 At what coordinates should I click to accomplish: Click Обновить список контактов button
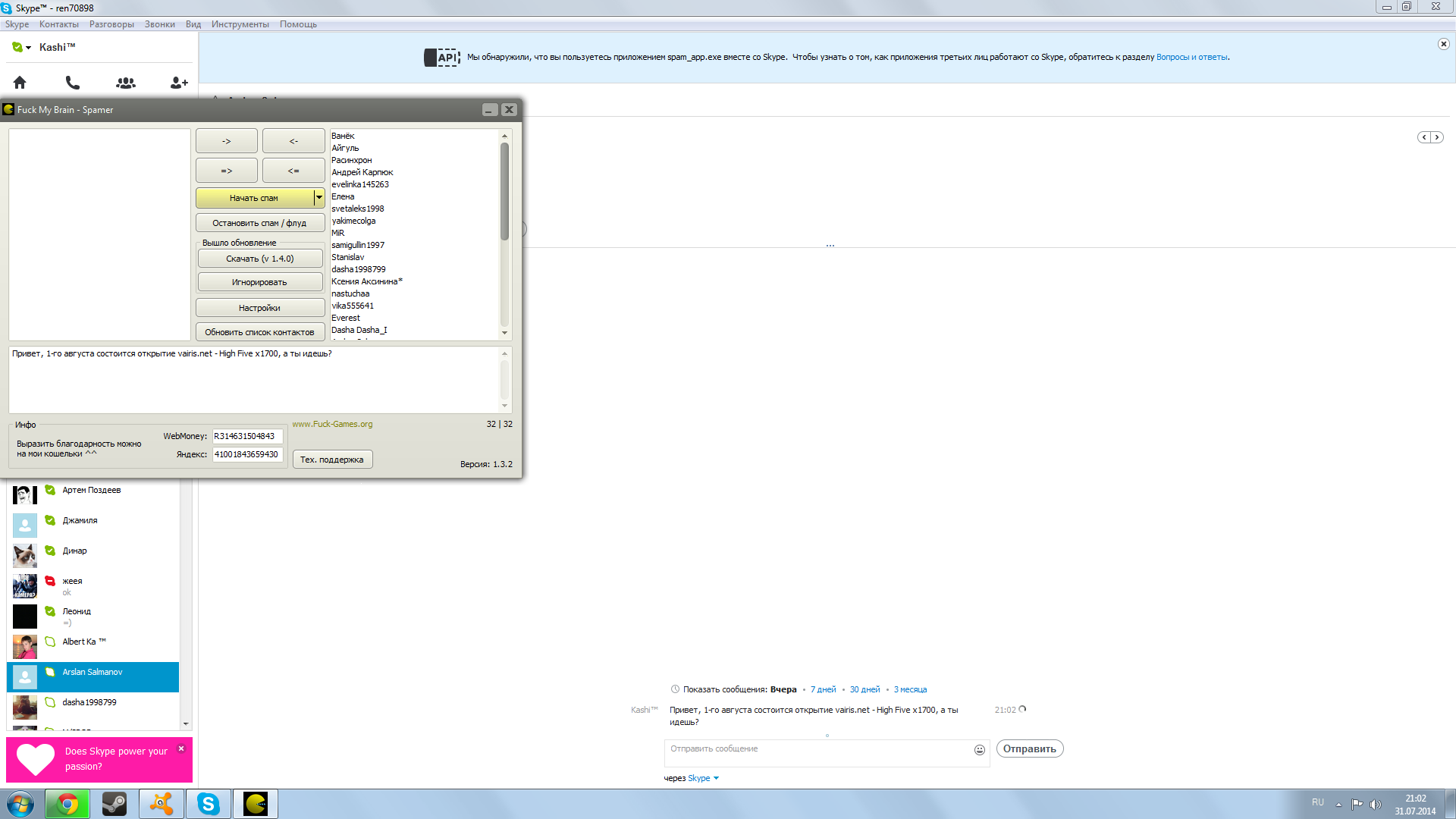pyautogui.click(x=260, y=332)
